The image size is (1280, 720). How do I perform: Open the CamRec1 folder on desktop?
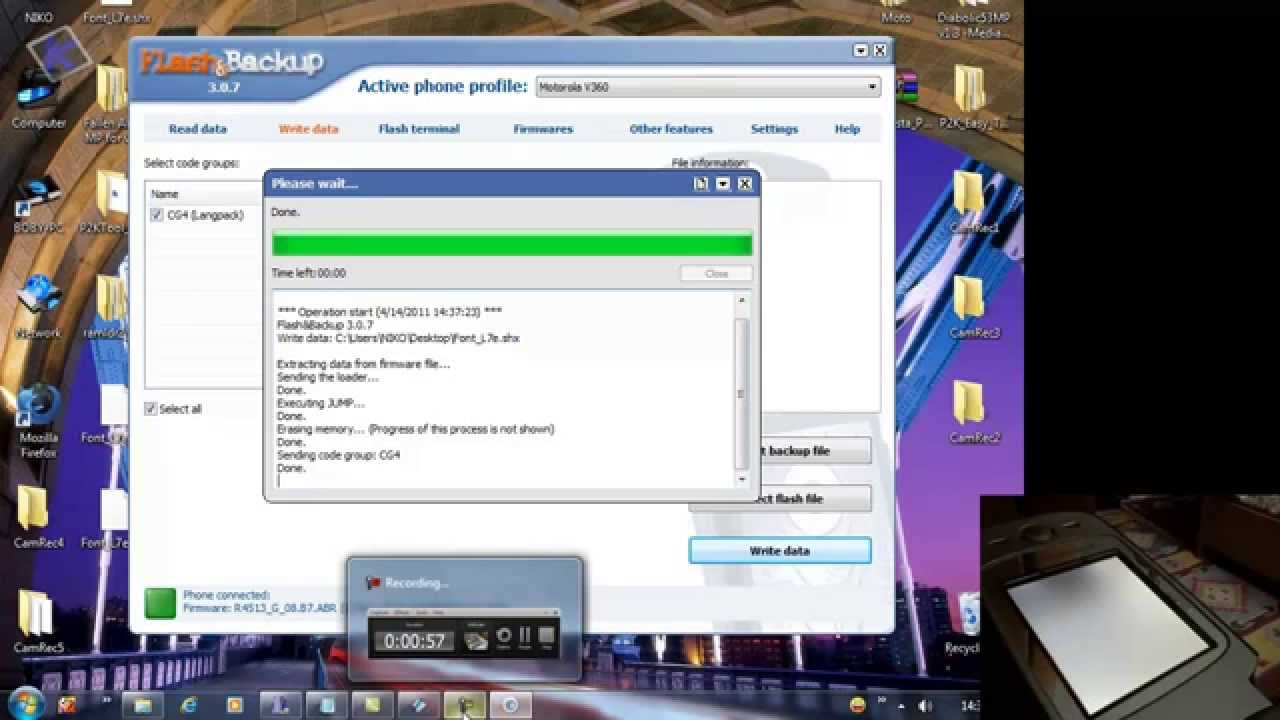[974, 203]
